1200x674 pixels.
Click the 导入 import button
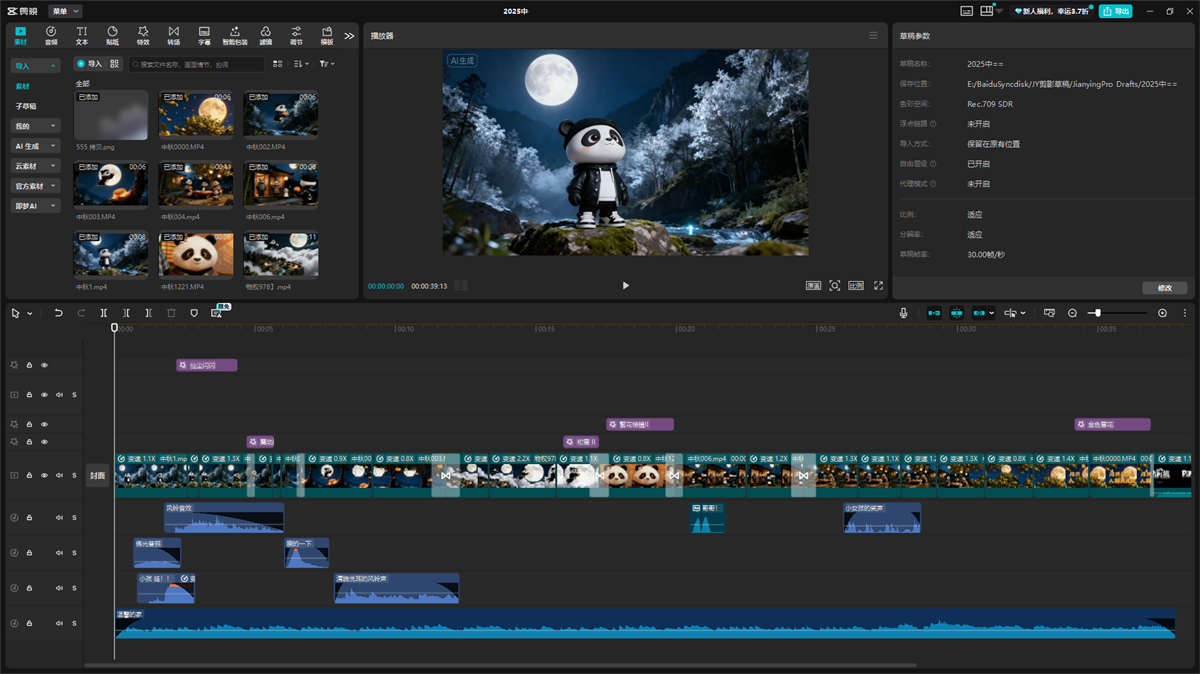point(90,64)
